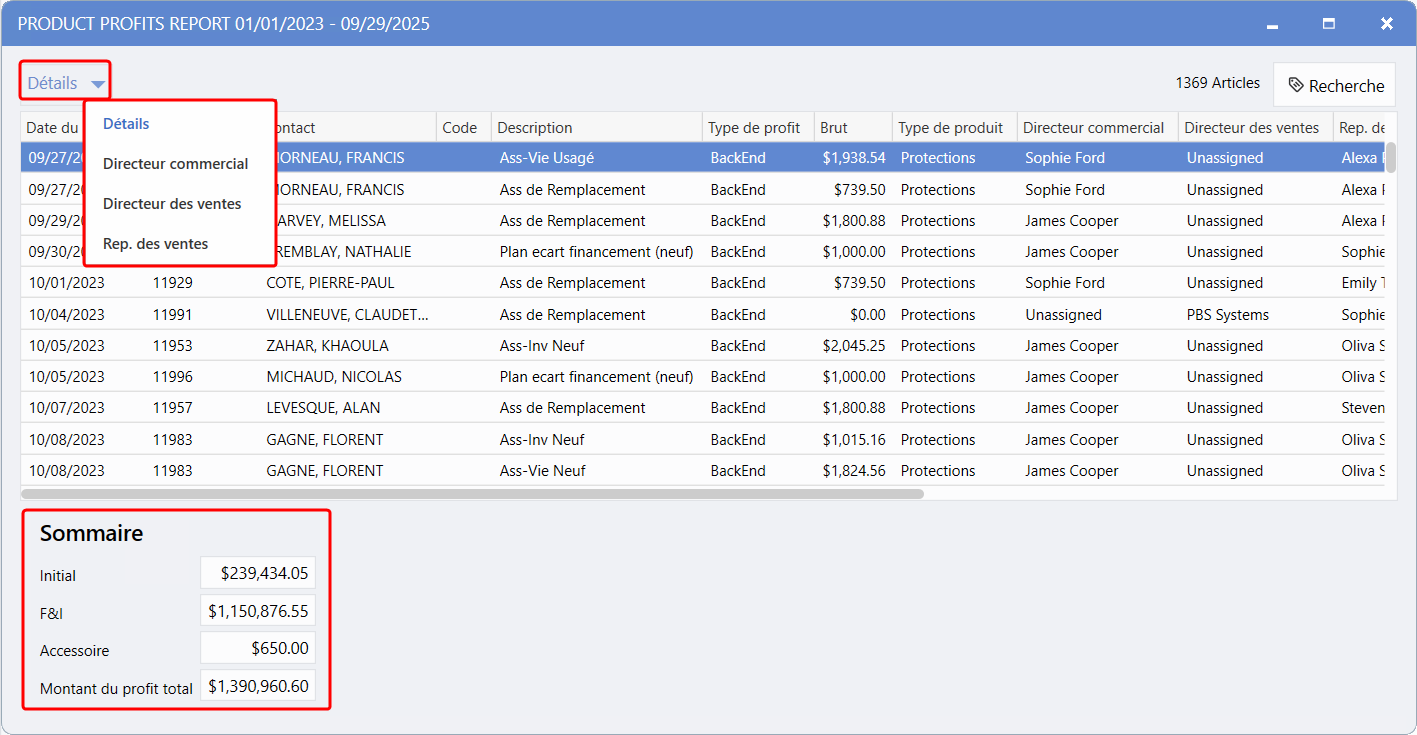Click the Initial profit amount field
1417x735 pixels.
[x=258, y=573]
